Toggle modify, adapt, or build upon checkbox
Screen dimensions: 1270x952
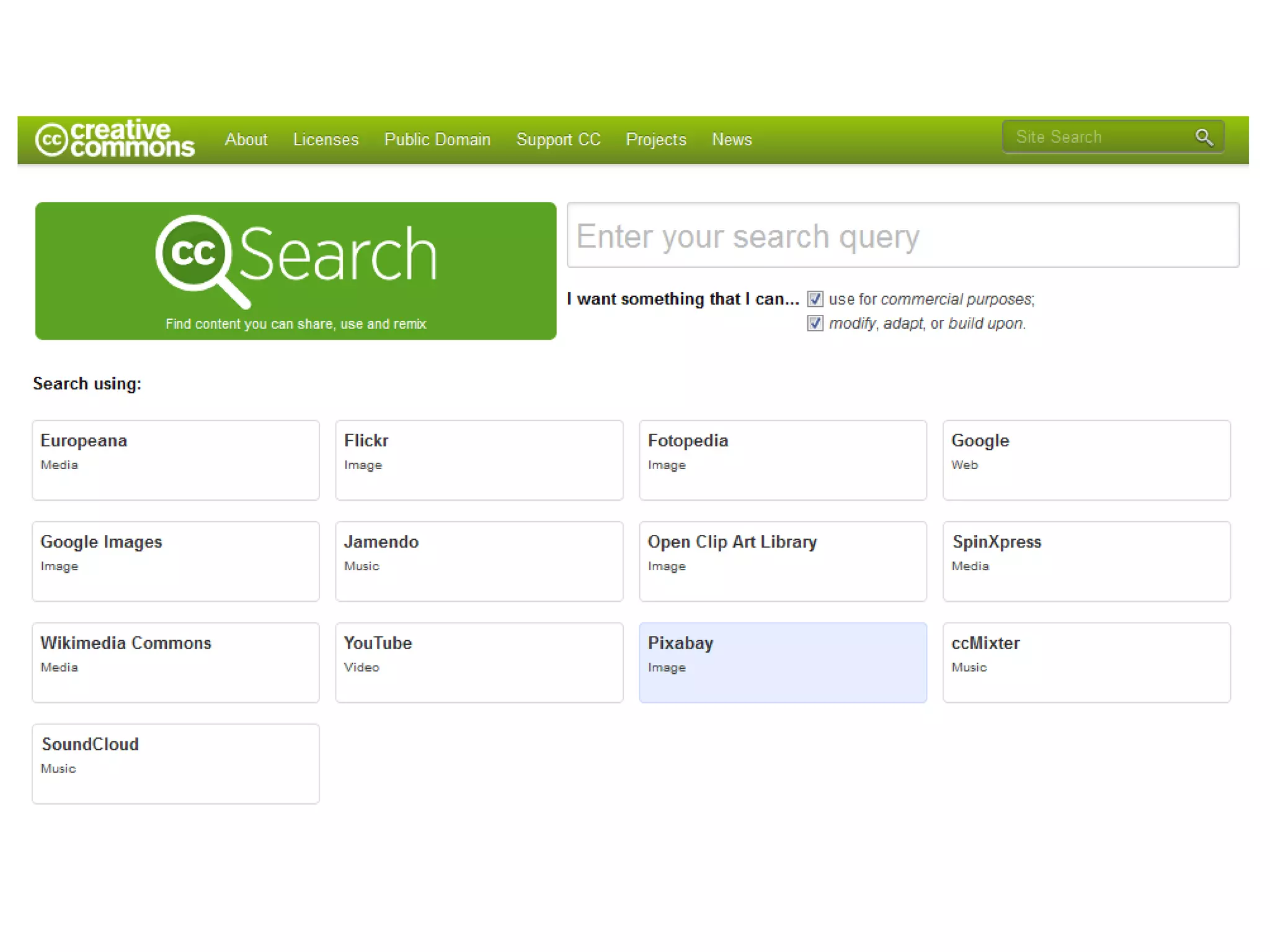click(x=815, y=324)
